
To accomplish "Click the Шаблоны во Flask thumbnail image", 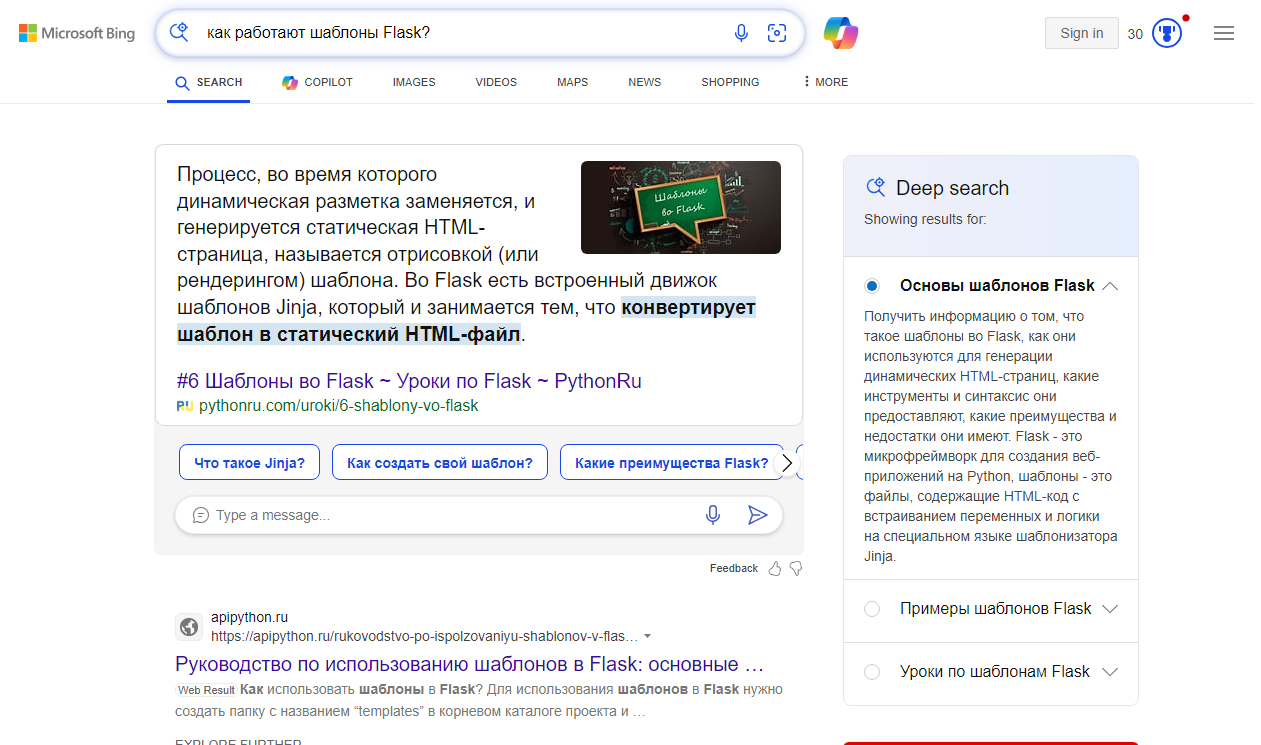I will pos(681,207).
